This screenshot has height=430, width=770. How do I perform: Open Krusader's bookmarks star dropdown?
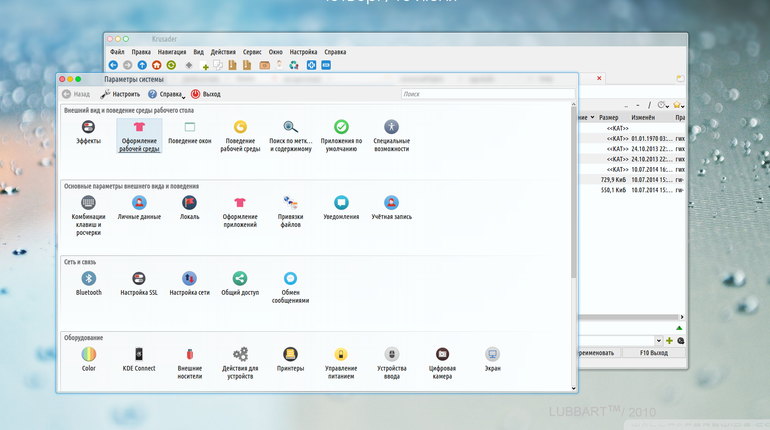[679, 105]
